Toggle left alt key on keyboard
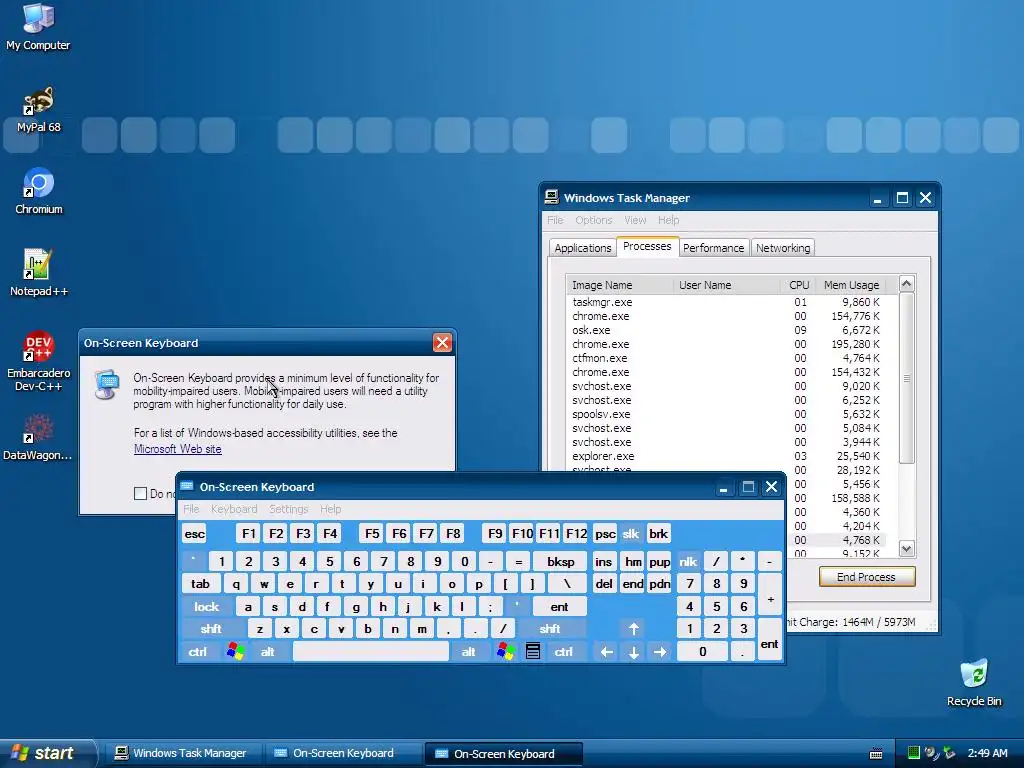The width and height of the screenshot is (1024, 768). [268, 651]
